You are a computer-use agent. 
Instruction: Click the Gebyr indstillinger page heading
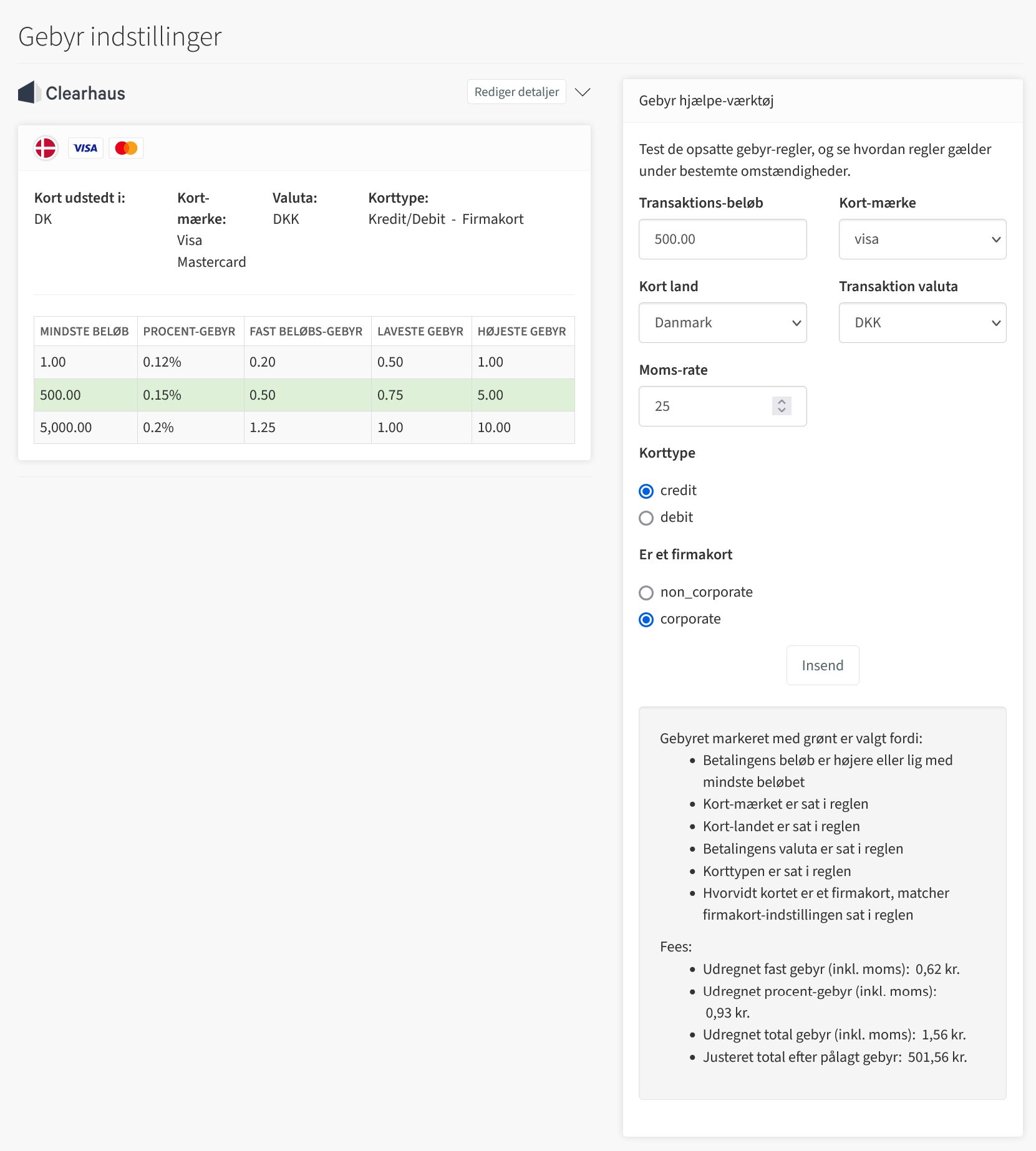click(120, 36)
